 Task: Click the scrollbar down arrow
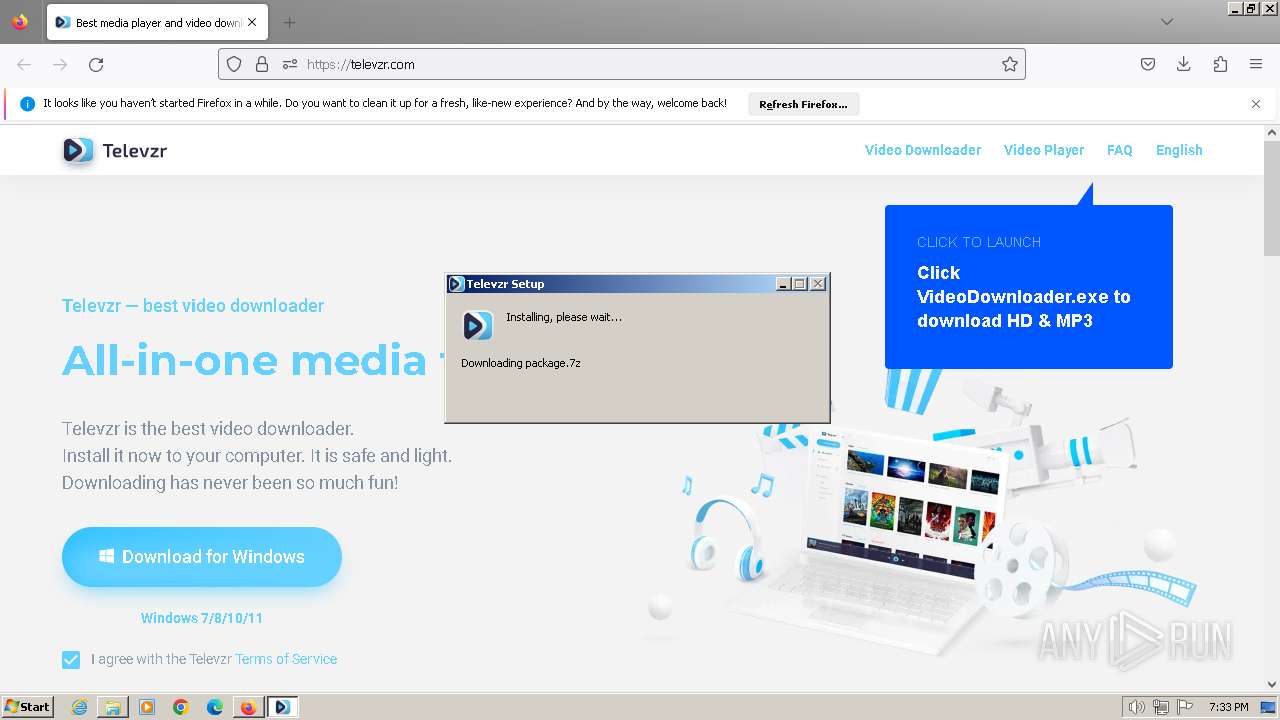click(x=1272, y=685)
